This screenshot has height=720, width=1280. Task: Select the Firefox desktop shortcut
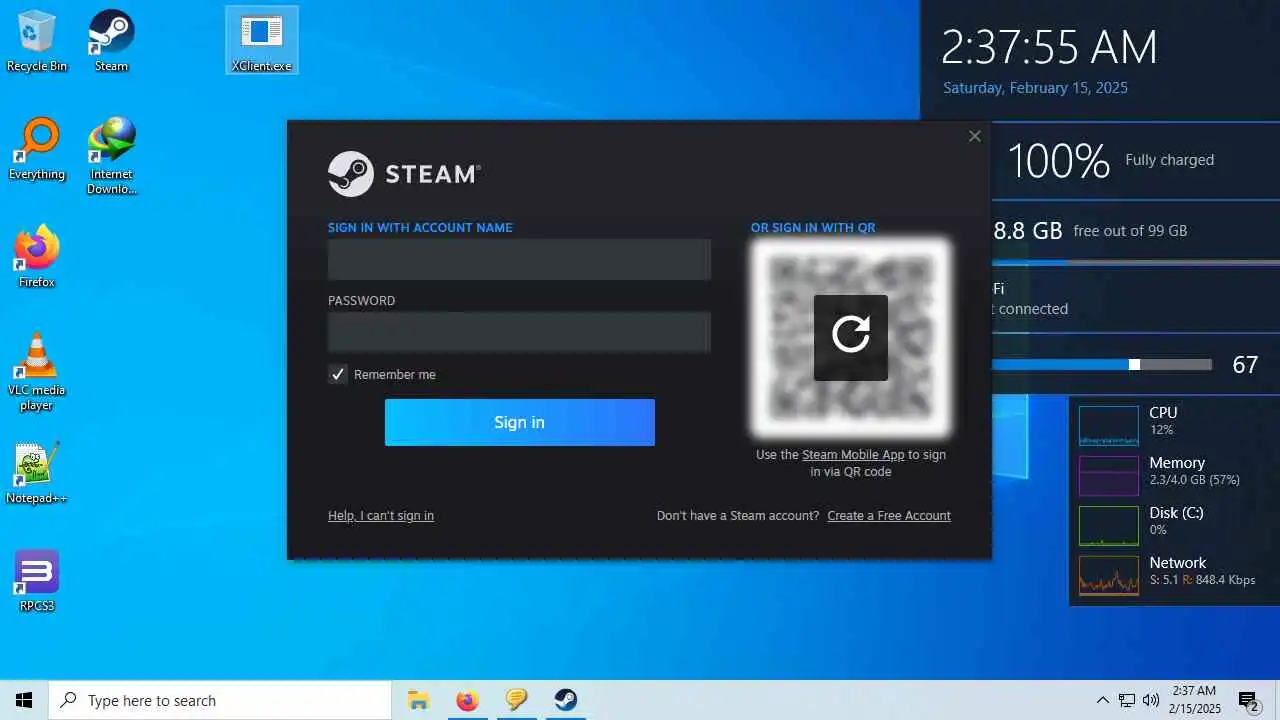click(x=37, y=257)
